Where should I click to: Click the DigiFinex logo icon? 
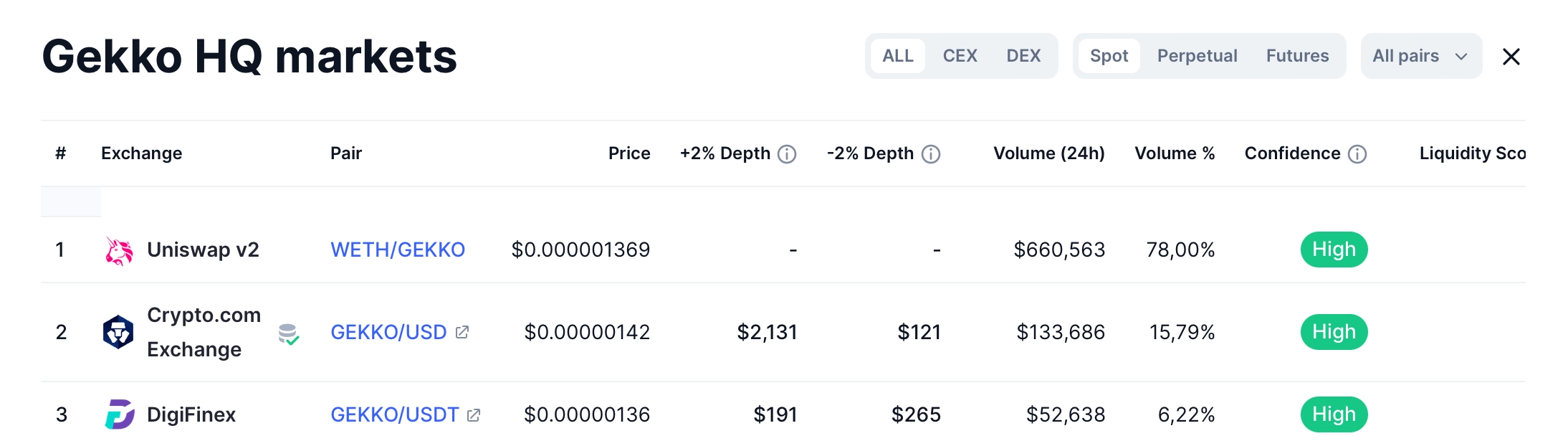pyautogui.click(x=120, y=414)
